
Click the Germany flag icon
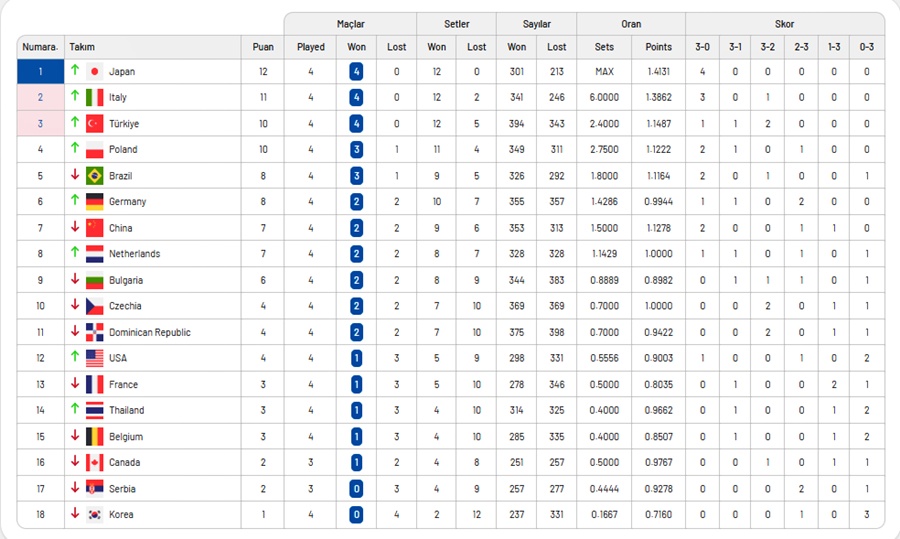point(95,201)
